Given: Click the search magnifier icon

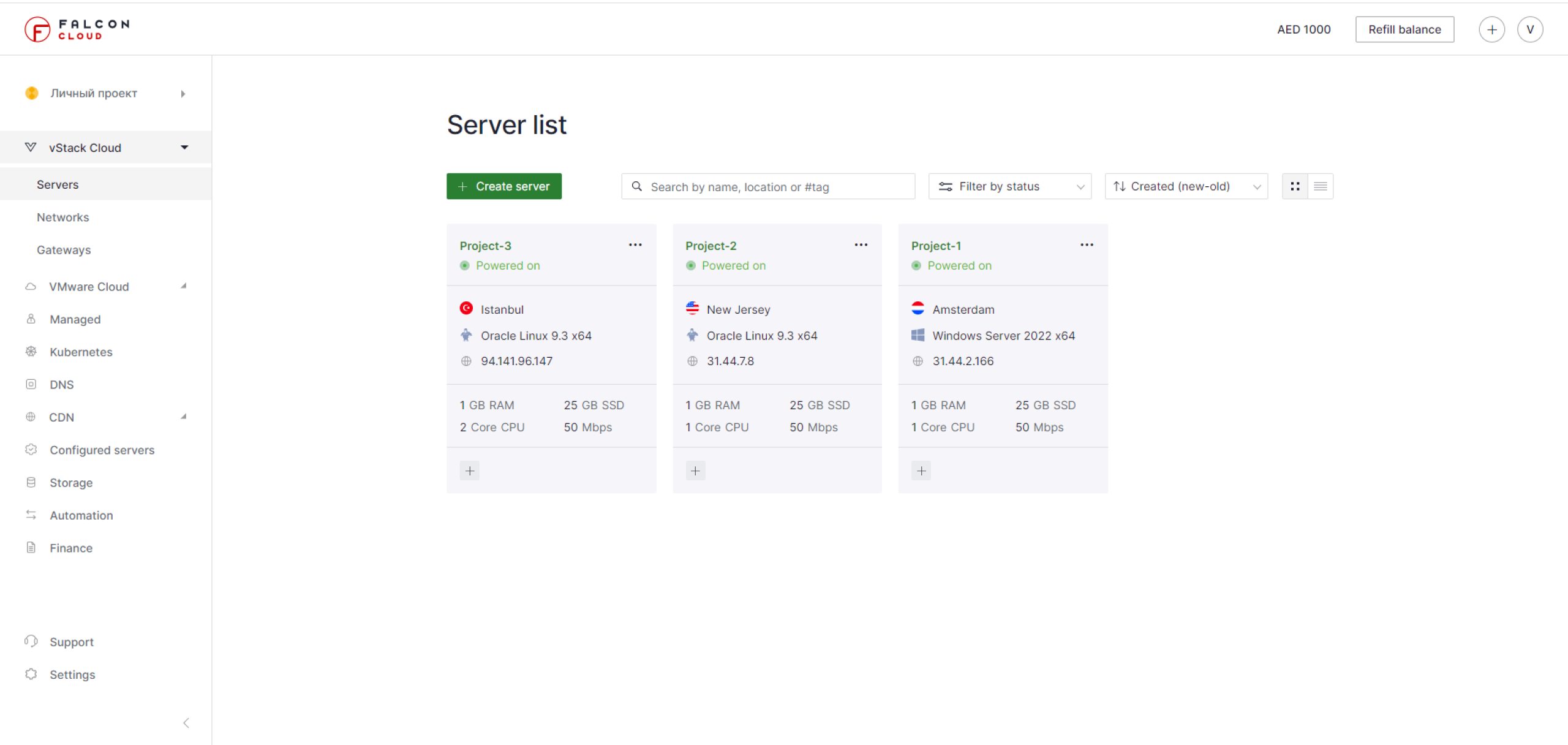Looking at the screenshot, I should coord(637,186).
